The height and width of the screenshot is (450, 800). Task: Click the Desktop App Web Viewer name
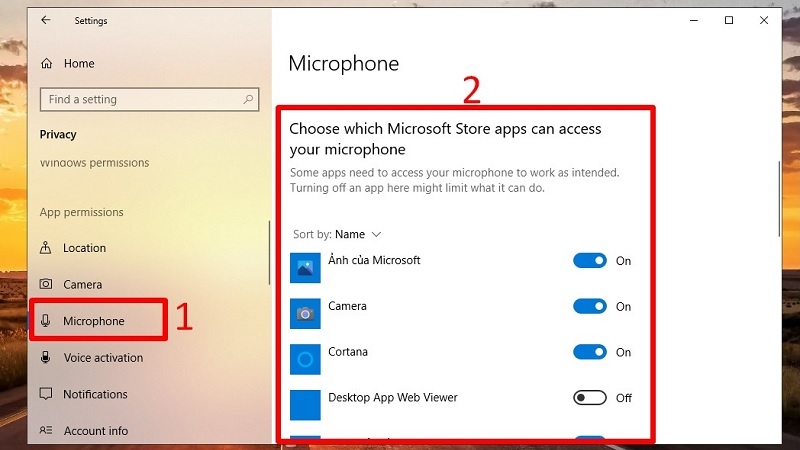[x=393, y=397]
